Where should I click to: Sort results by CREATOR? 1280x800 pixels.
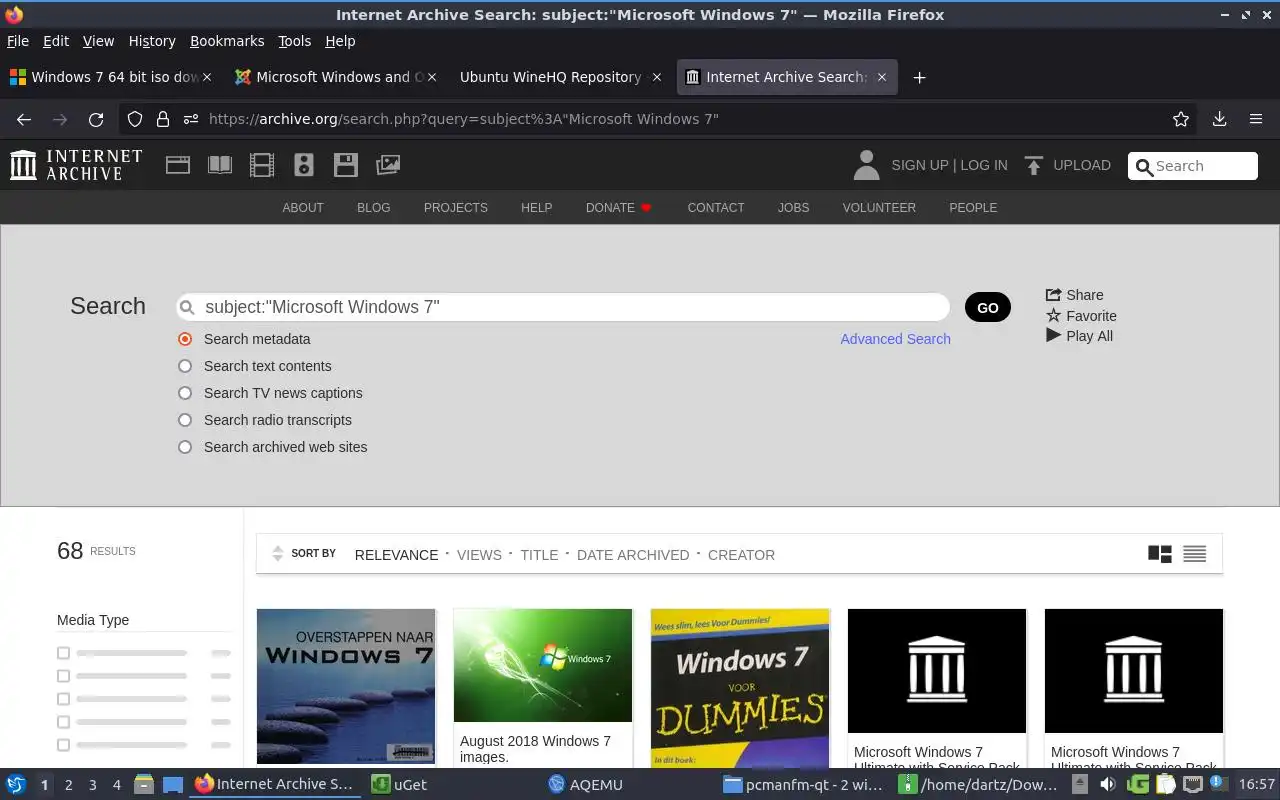[x=741, y=555]
